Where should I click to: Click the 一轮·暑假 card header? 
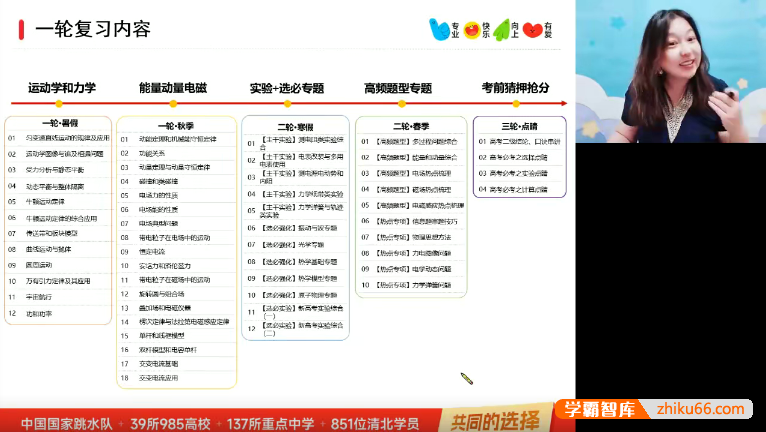point(60,123)
